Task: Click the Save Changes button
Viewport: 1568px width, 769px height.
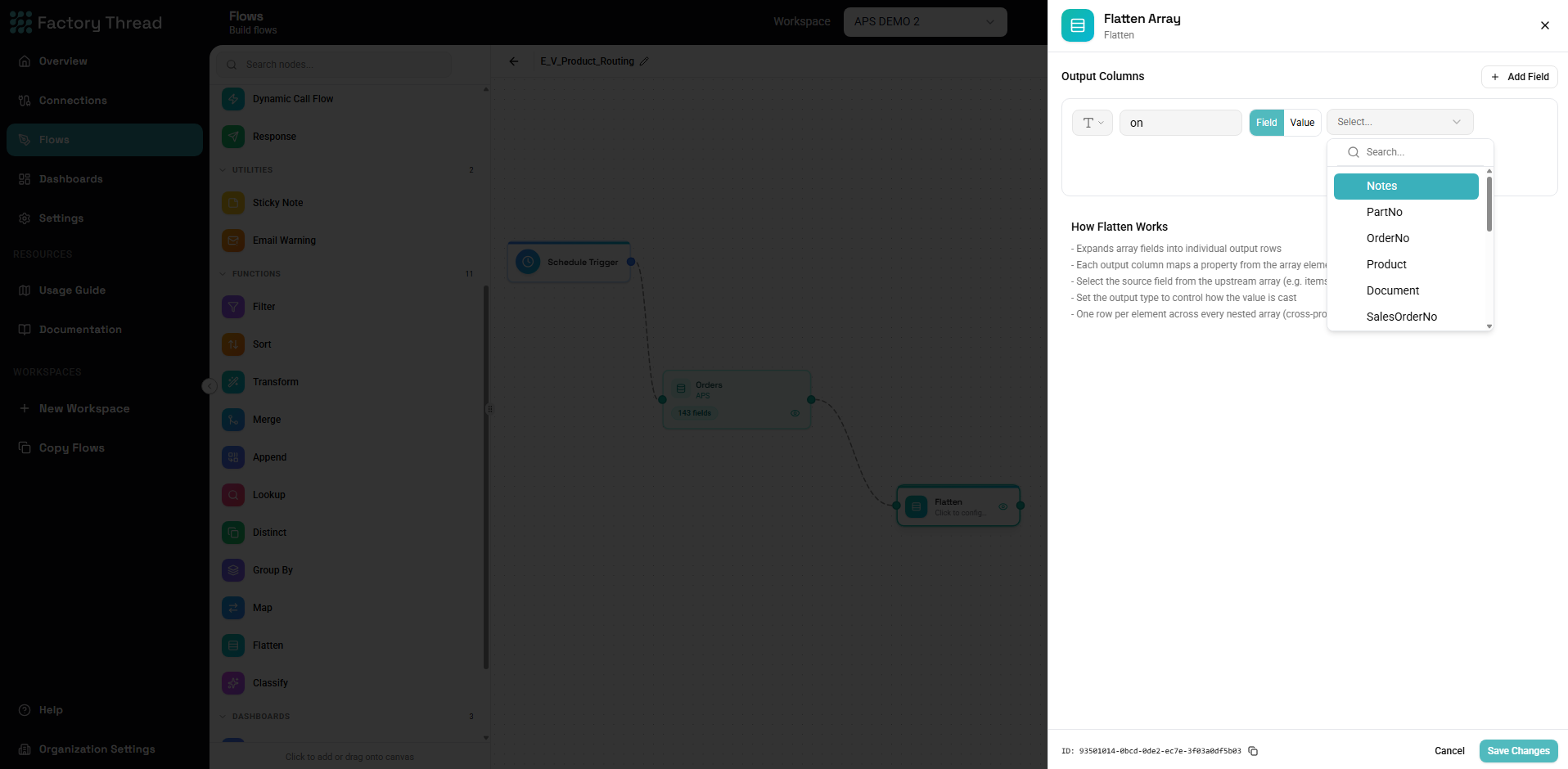Action: (1518, 751)
